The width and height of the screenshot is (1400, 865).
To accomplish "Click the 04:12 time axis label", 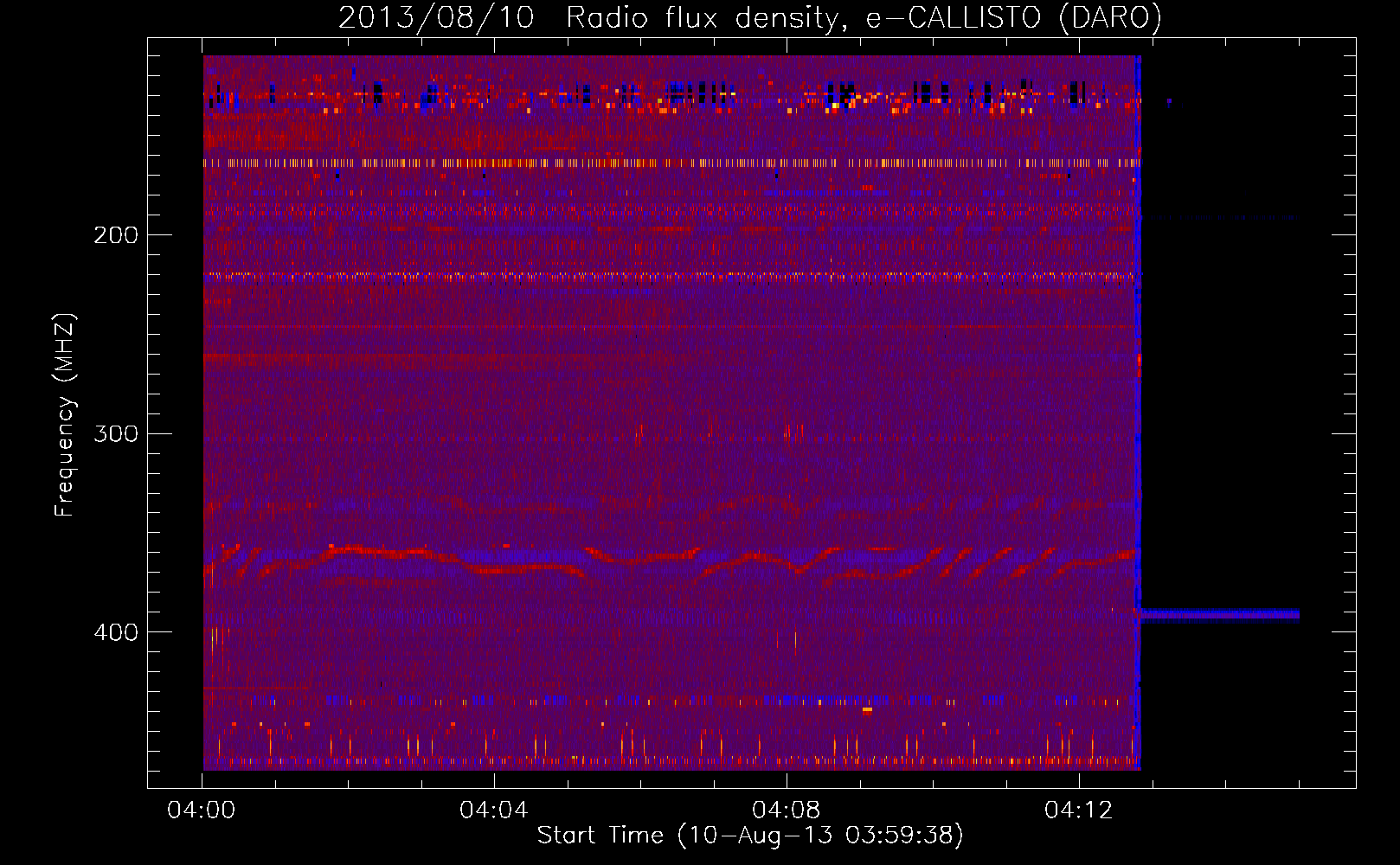I will click(x=1079, y=810).
